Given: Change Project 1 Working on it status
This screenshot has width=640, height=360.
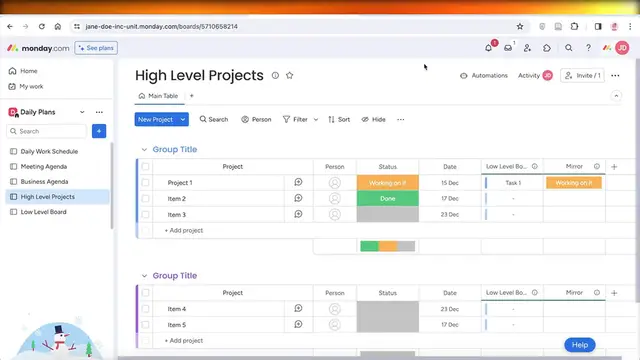Looking at the screenshot, I should point(388,182).
